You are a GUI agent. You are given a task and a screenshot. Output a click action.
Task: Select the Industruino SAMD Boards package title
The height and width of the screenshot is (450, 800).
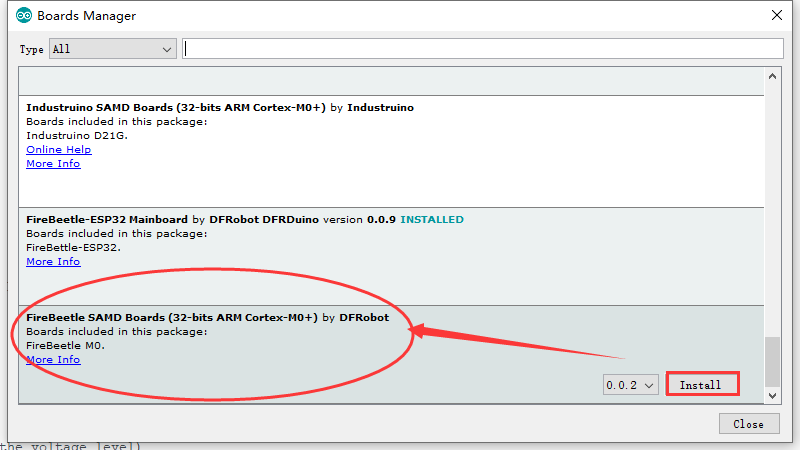pyautogui.click(x=176, y=108)
